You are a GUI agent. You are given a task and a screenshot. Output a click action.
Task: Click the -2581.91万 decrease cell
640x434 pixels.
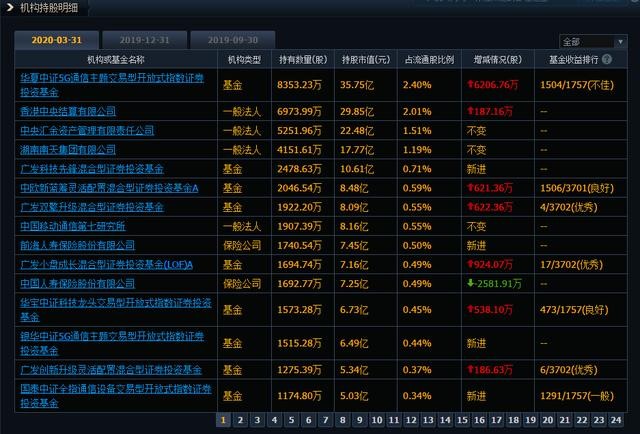[x=494, y=283]
